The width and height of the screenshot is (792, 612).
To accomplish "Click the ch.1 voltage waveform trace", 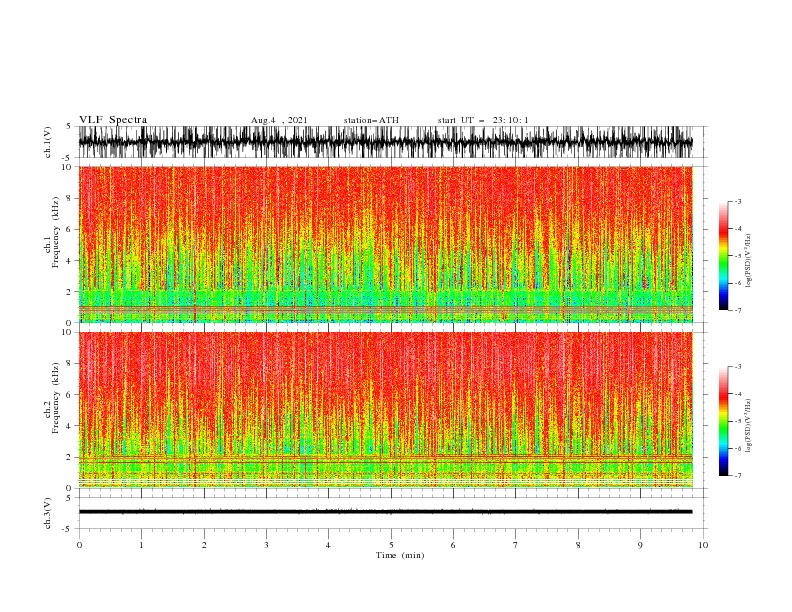I will coord(386,142).
